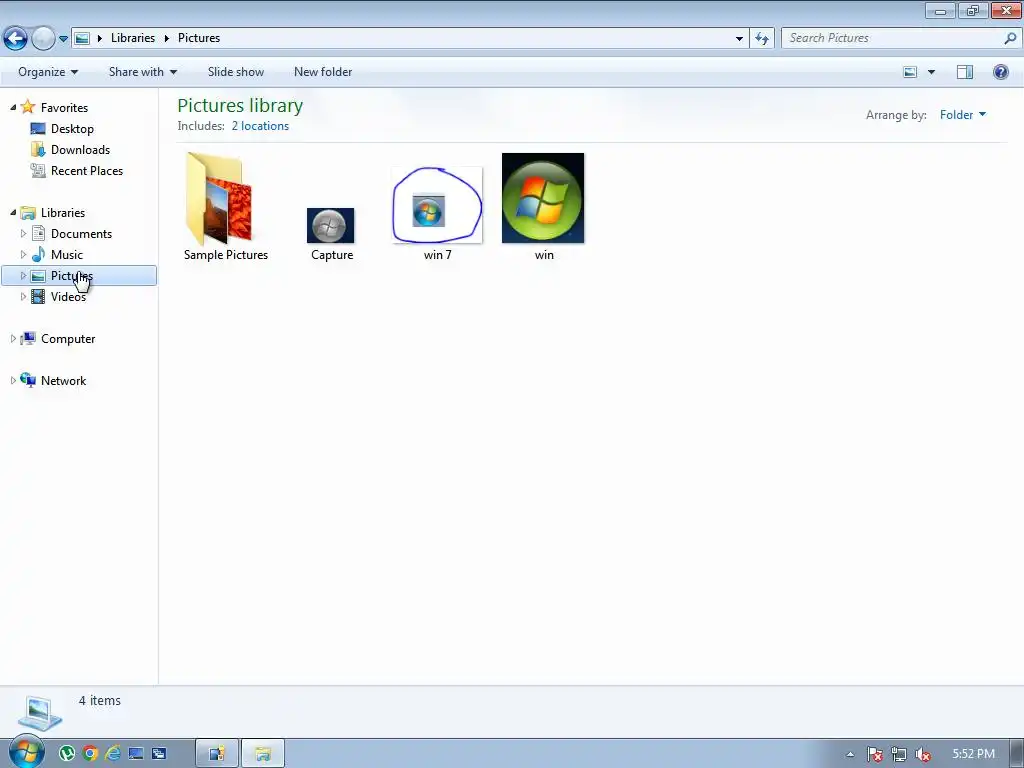Select the Music library
This screenshot has width=1024, height=768.
(x=67, y=255)
